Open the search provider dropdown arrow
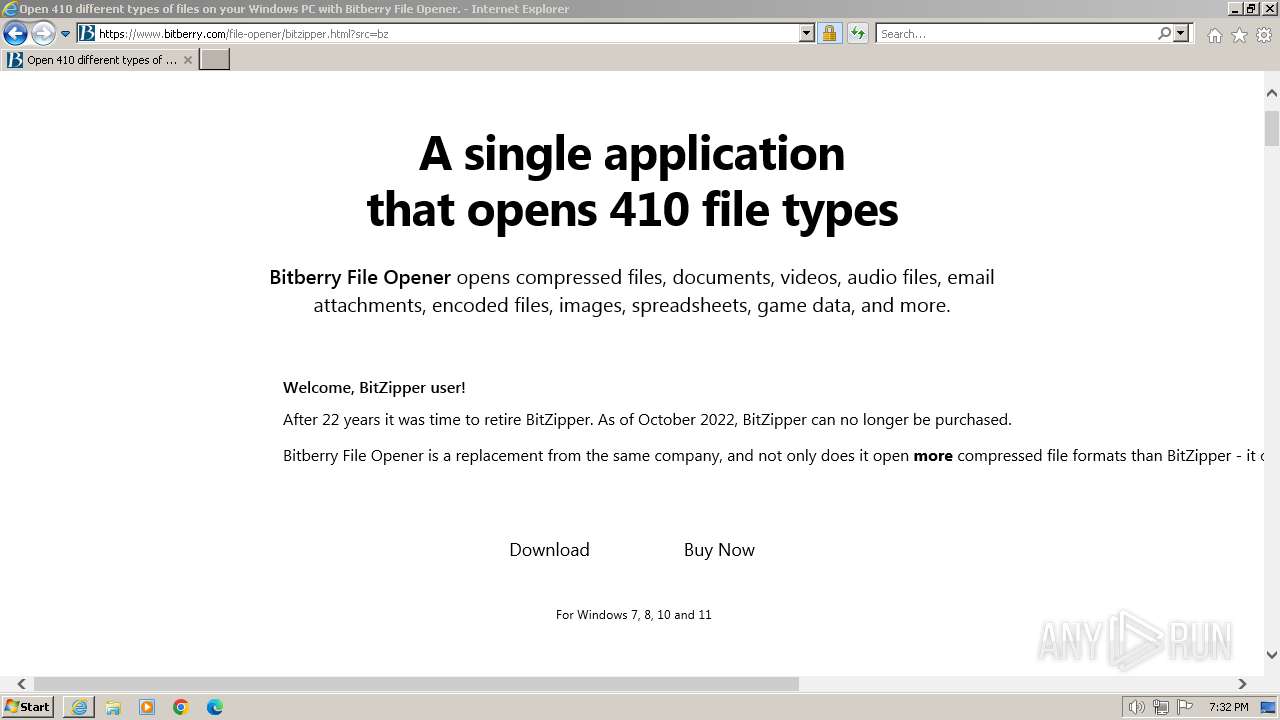 click(1181, 33)
